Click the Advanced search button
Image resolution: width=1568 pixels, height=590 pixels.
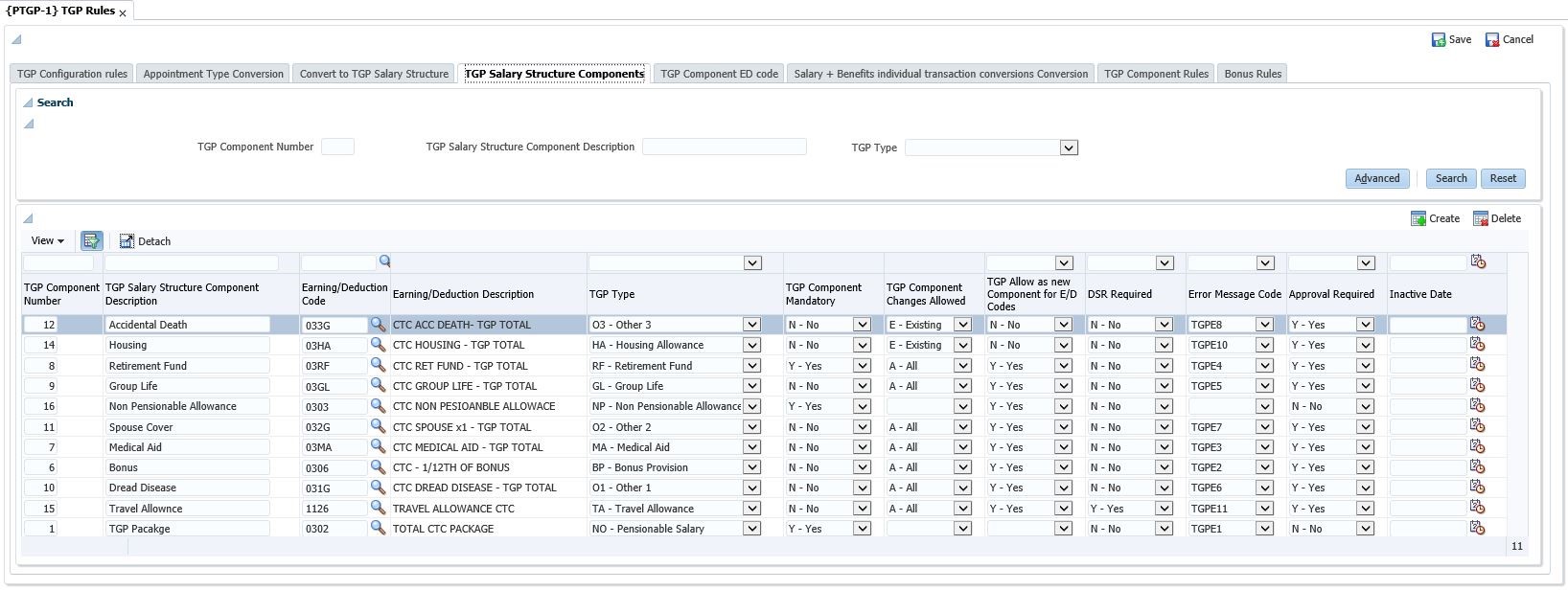[1377, 178]
